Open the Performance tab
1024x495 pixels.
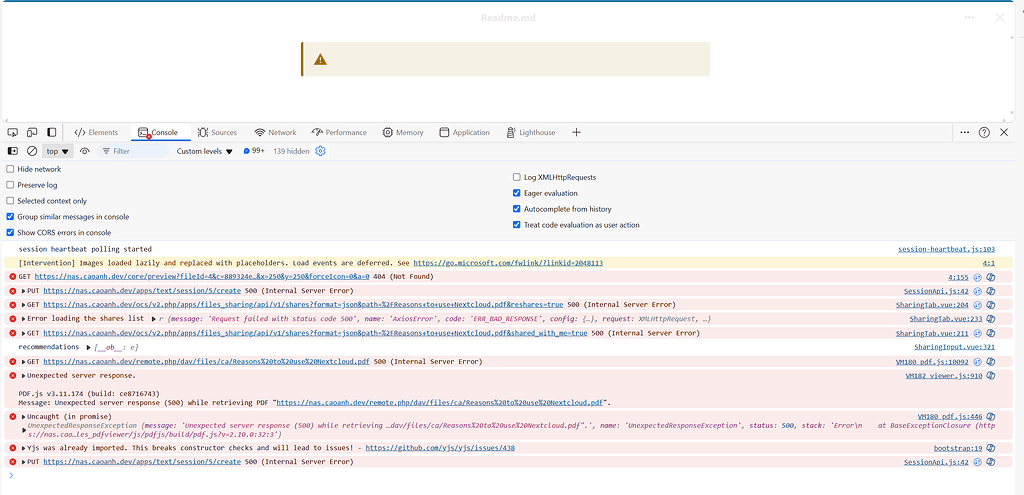coord(339,132)
